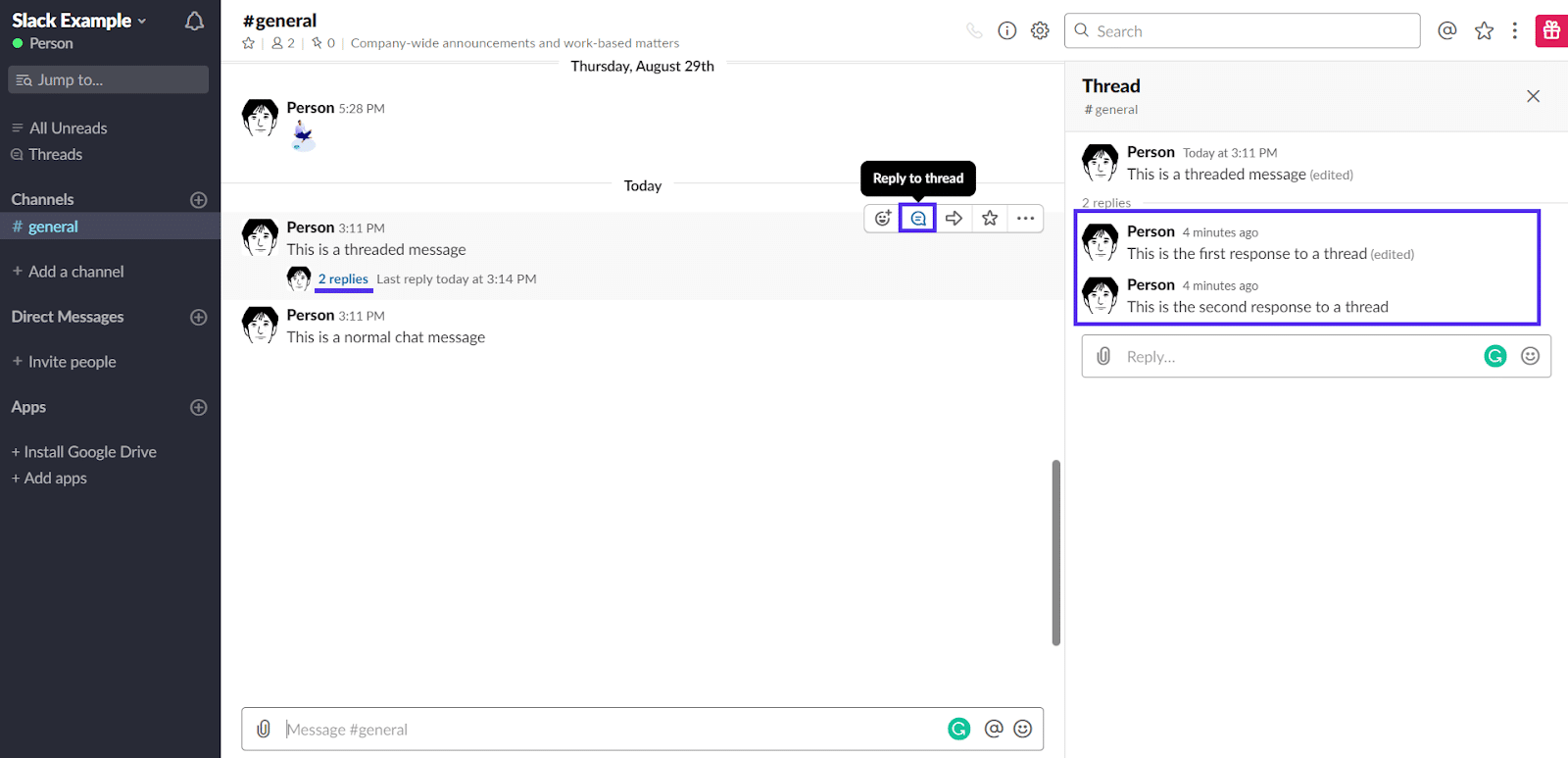Open the 2 replies thread link

[x=343, y=279]
